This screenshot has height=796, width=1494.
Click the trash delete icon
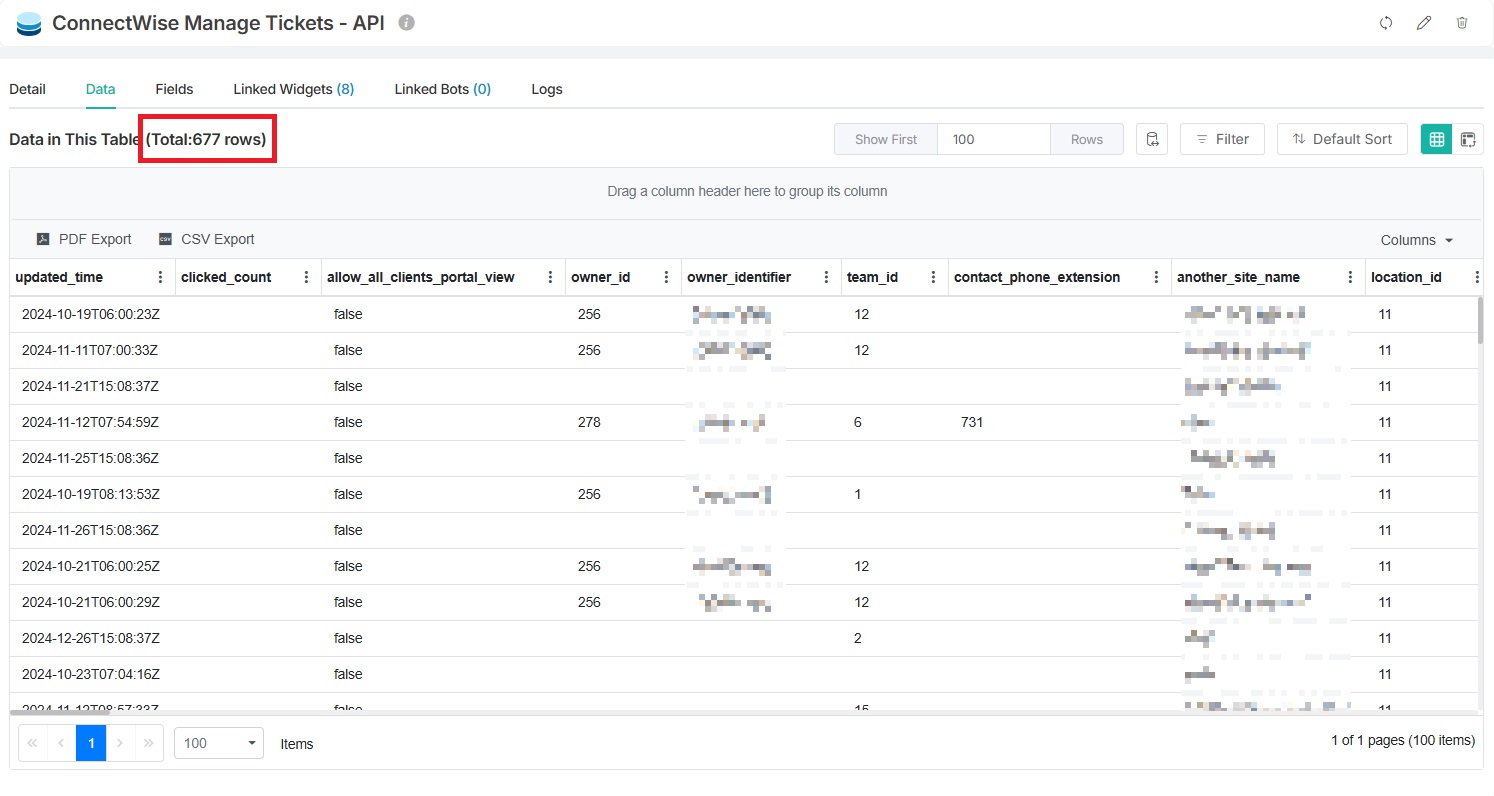(x=1462, y=23)
